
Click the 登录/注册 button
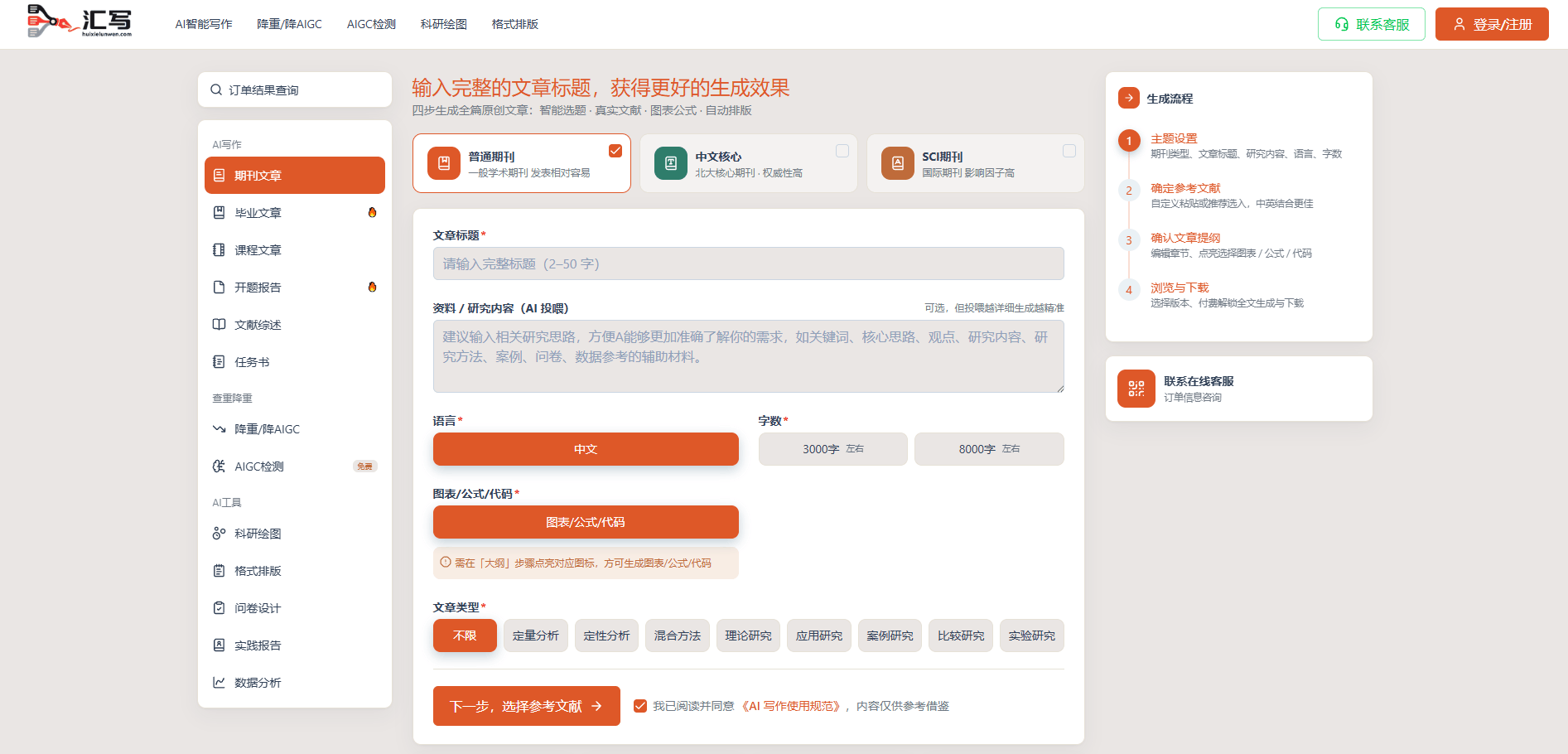tap(1492, 24)
